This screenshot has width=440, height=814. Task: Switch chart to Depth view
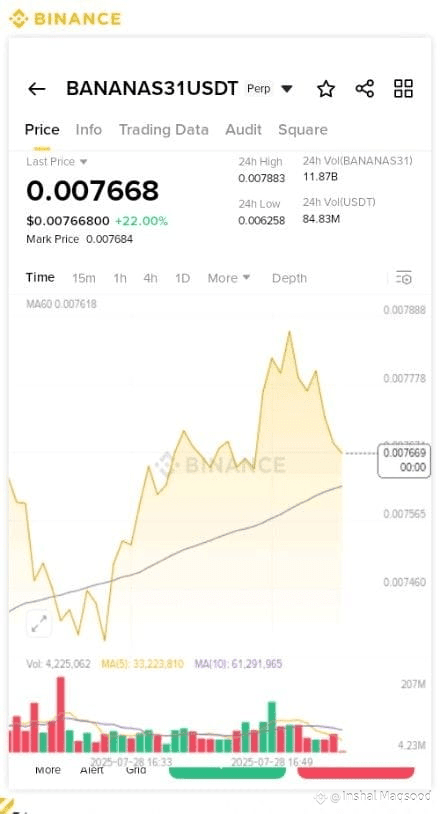pos(289,278)
